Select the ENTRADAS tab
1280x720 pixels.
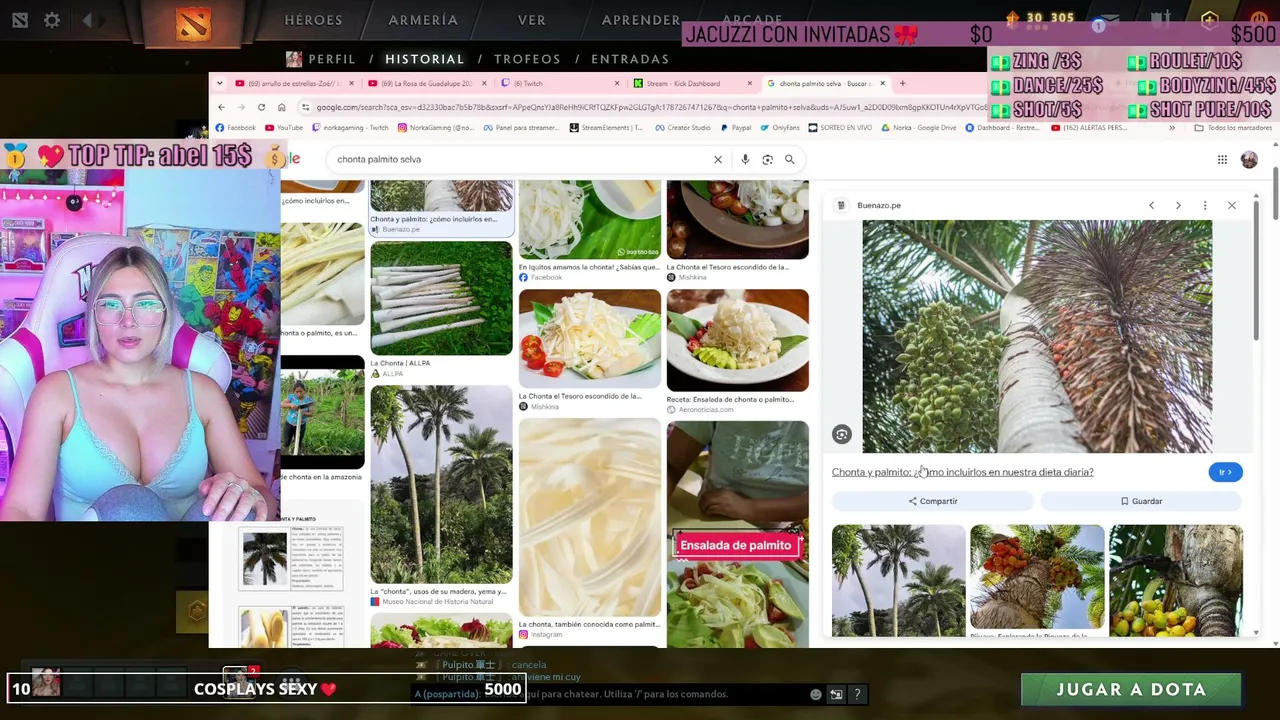tap(630, 59)
